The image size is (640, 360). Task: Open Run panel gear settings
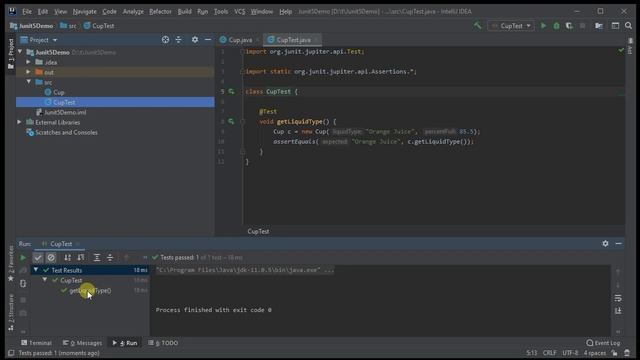tap(605, 243)
